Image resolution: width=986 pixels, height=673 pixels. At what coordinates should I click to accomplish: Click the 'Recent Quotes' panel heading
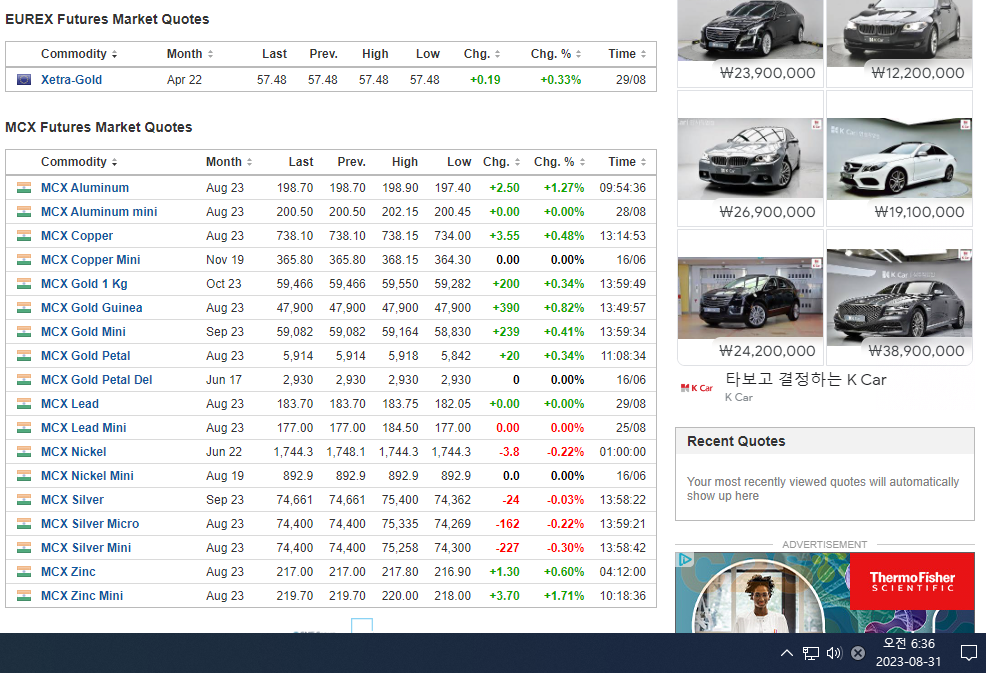click(736, 442)
